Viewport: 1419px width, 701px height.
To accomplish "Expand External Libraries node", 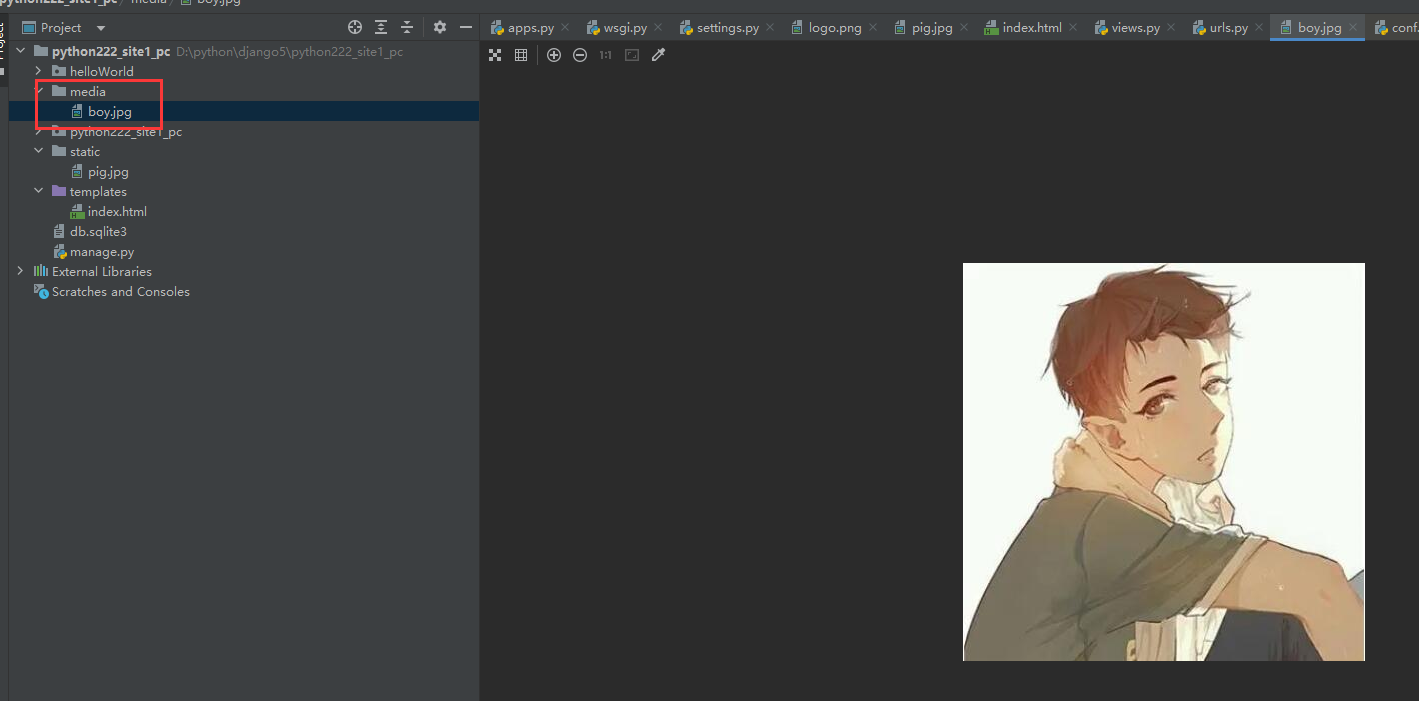I will (x=20, y=271).
